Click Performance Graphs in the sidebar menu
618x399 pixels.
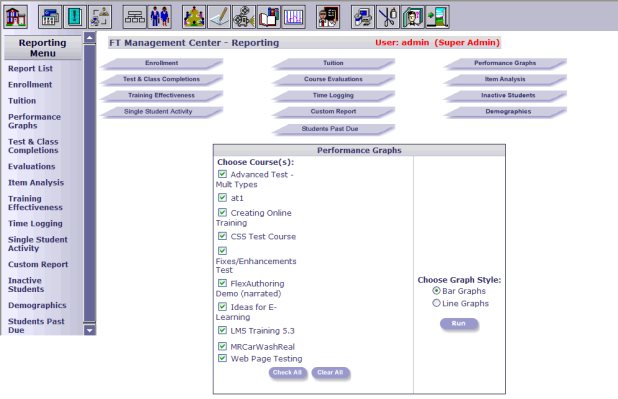tap(34, 121)
